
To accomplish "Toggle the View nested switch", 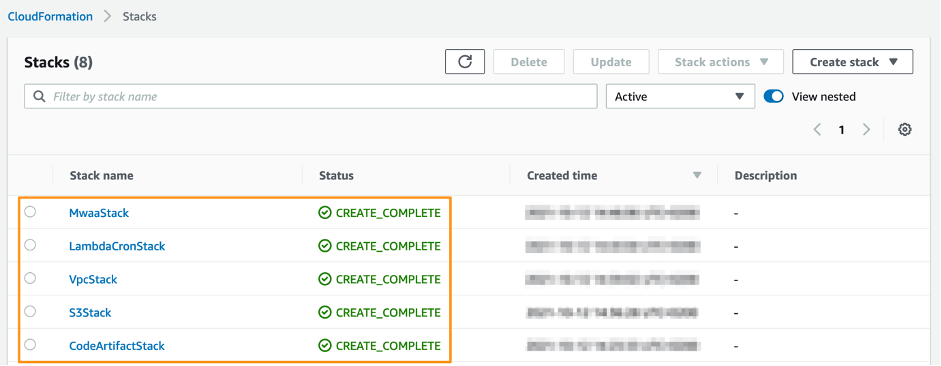I will (774, 97).
